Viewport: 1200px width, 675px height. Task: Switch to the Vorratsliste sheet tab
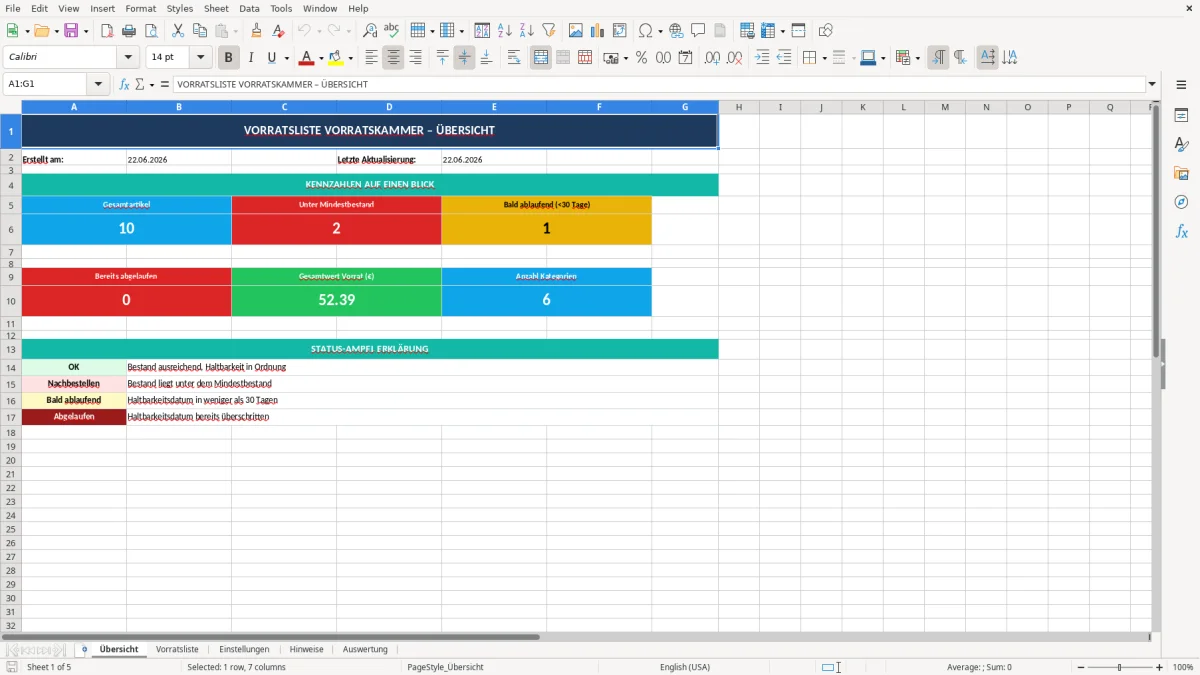point(177,649)
